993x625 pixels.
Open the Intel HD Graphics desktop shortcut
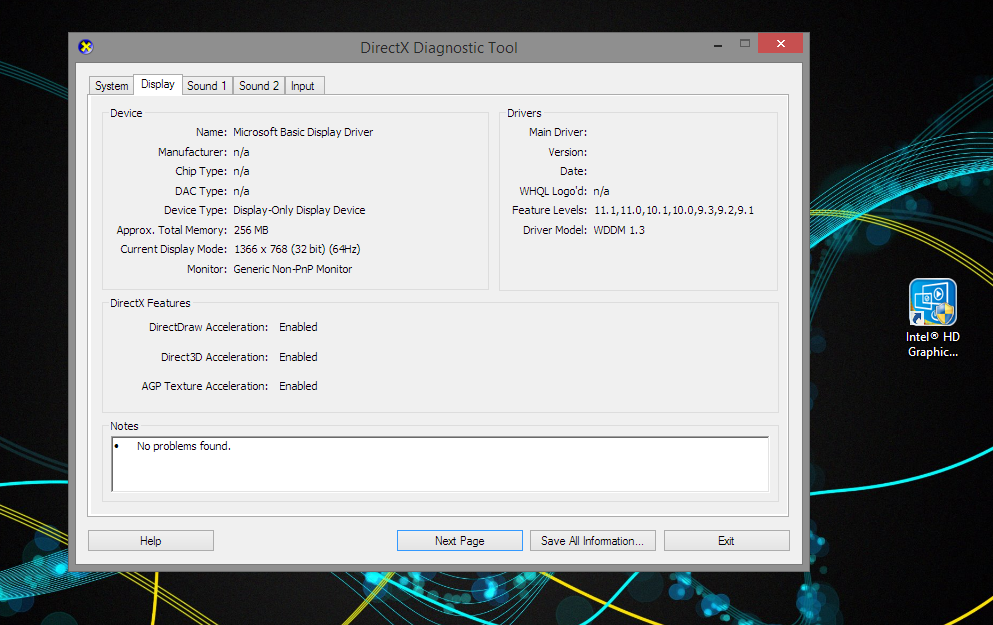point(933,319)
